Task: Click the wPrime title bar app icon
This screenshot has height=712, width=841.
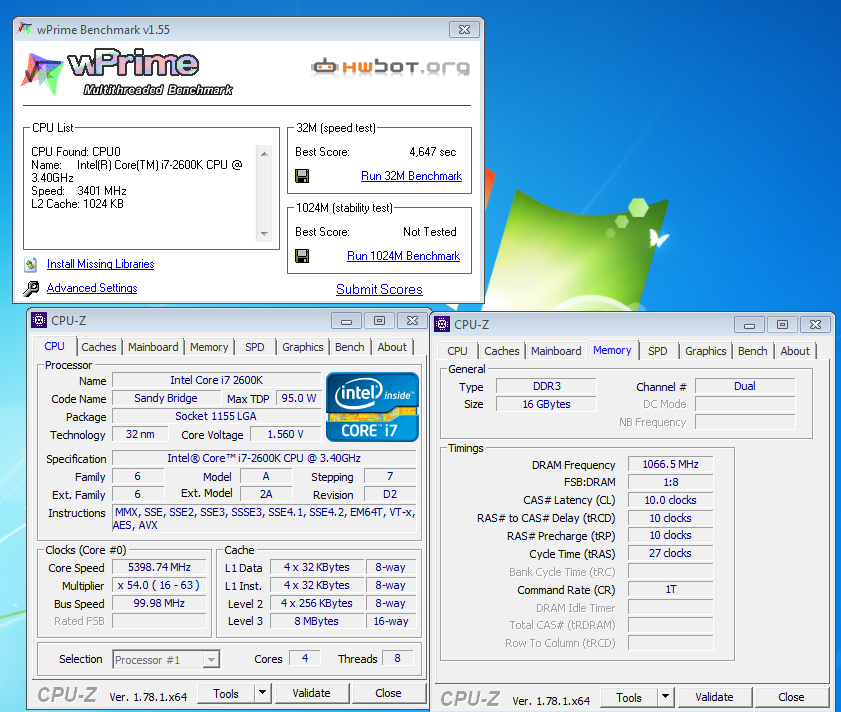Action: pyautogui.click(x=24, y=28)
